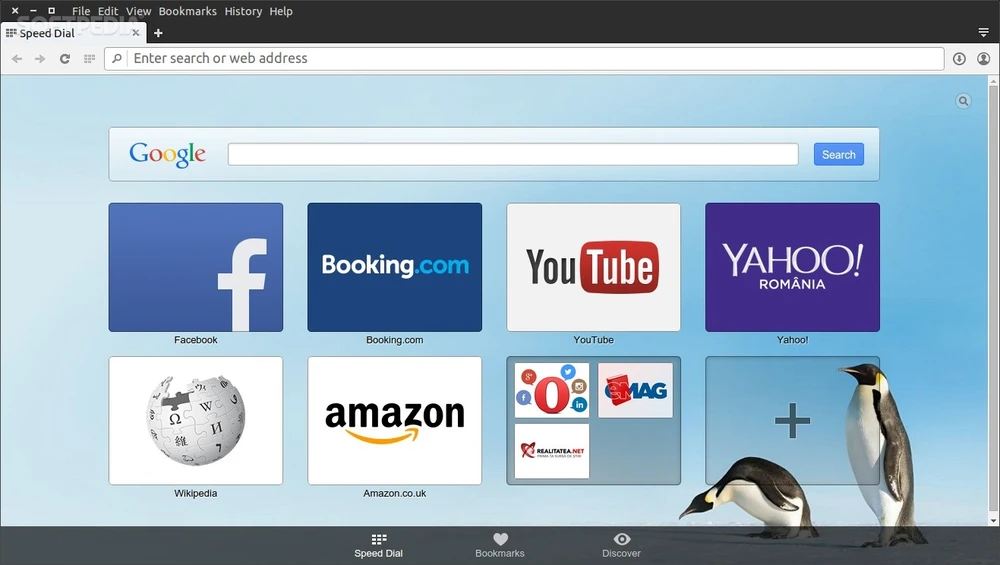The image size is (1000, 565).
Task: Open the YouTube speed dial tile
Action: coord(593,267)
